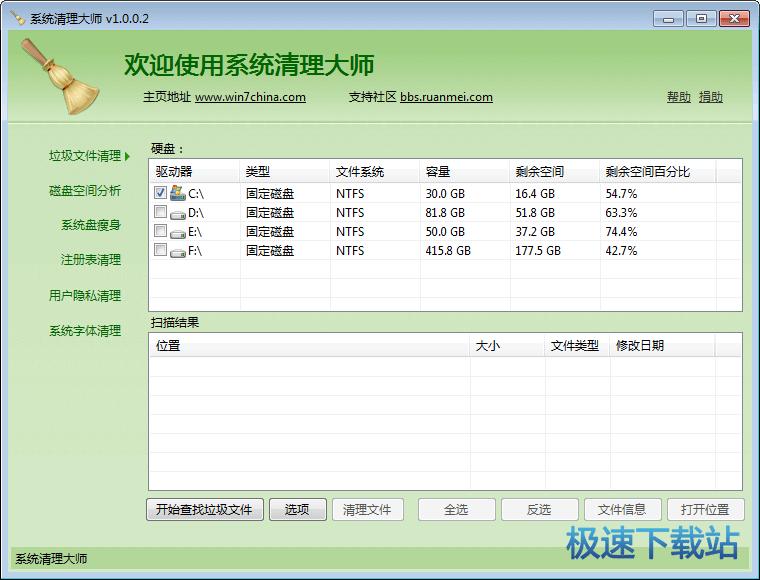Open 磁盘空间分析 section

tap(85, 191)
